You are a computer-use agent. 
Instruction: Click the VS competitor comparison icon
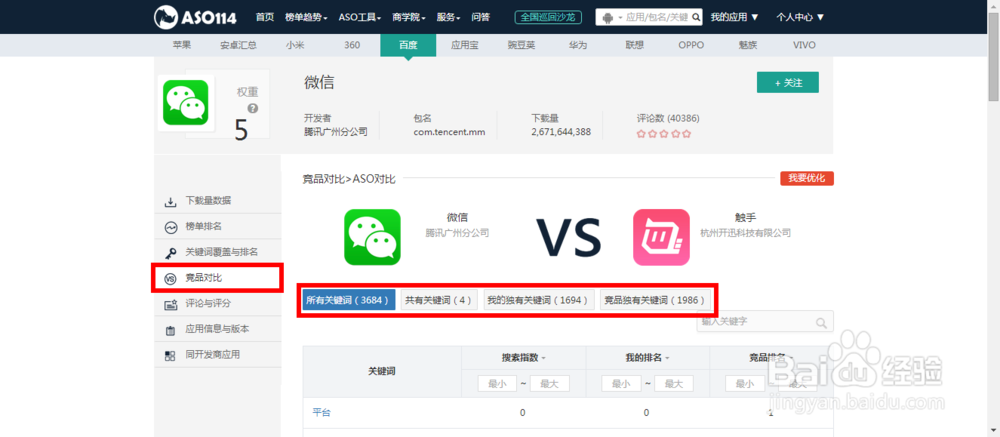coord(170,278)
